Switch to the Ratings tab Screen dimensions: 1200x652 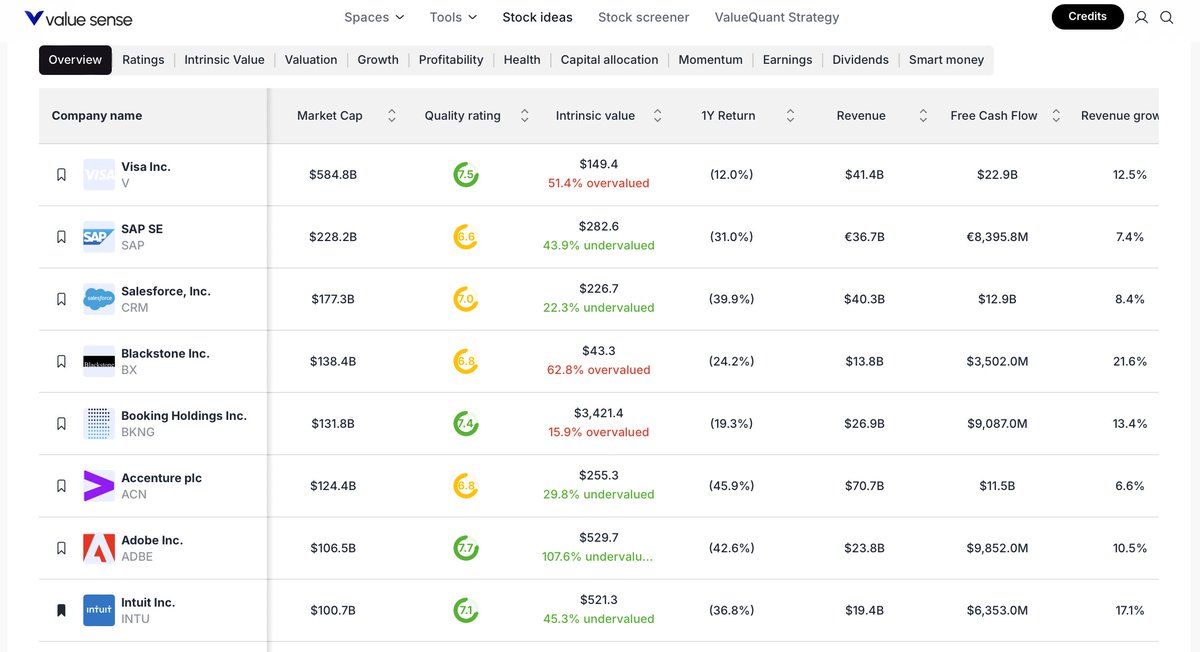click(143, 60)
